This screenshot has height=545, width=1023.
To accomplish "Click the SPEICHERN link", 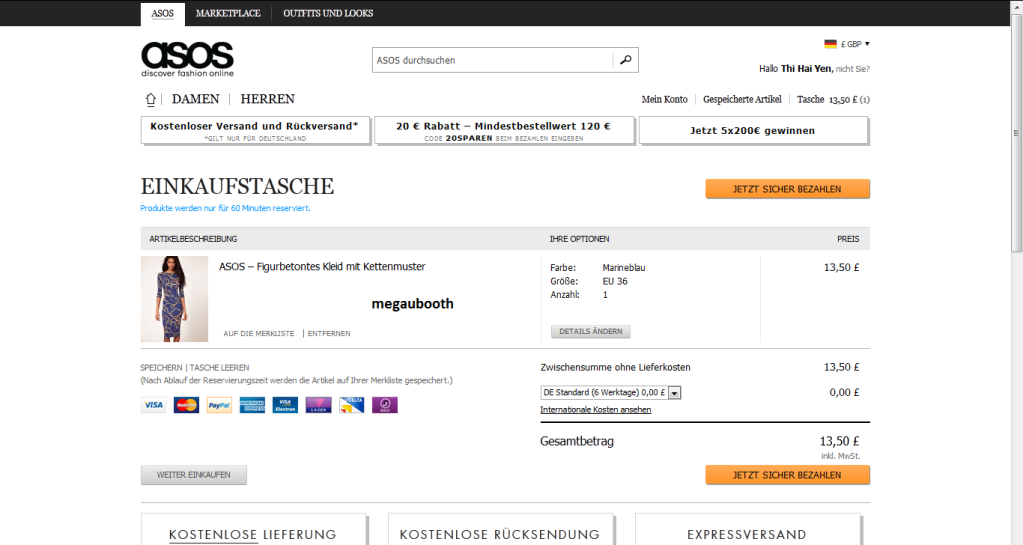I will point(162,367).
